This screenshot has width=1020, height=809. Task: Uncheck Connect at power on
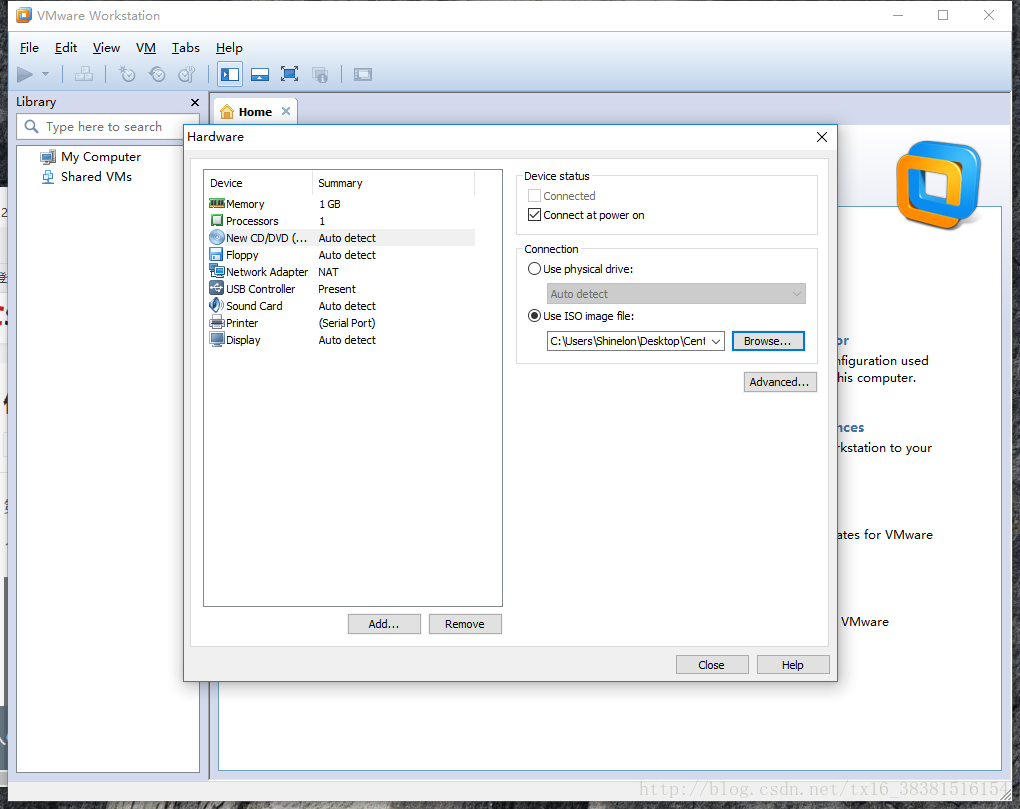click(534, 215)
